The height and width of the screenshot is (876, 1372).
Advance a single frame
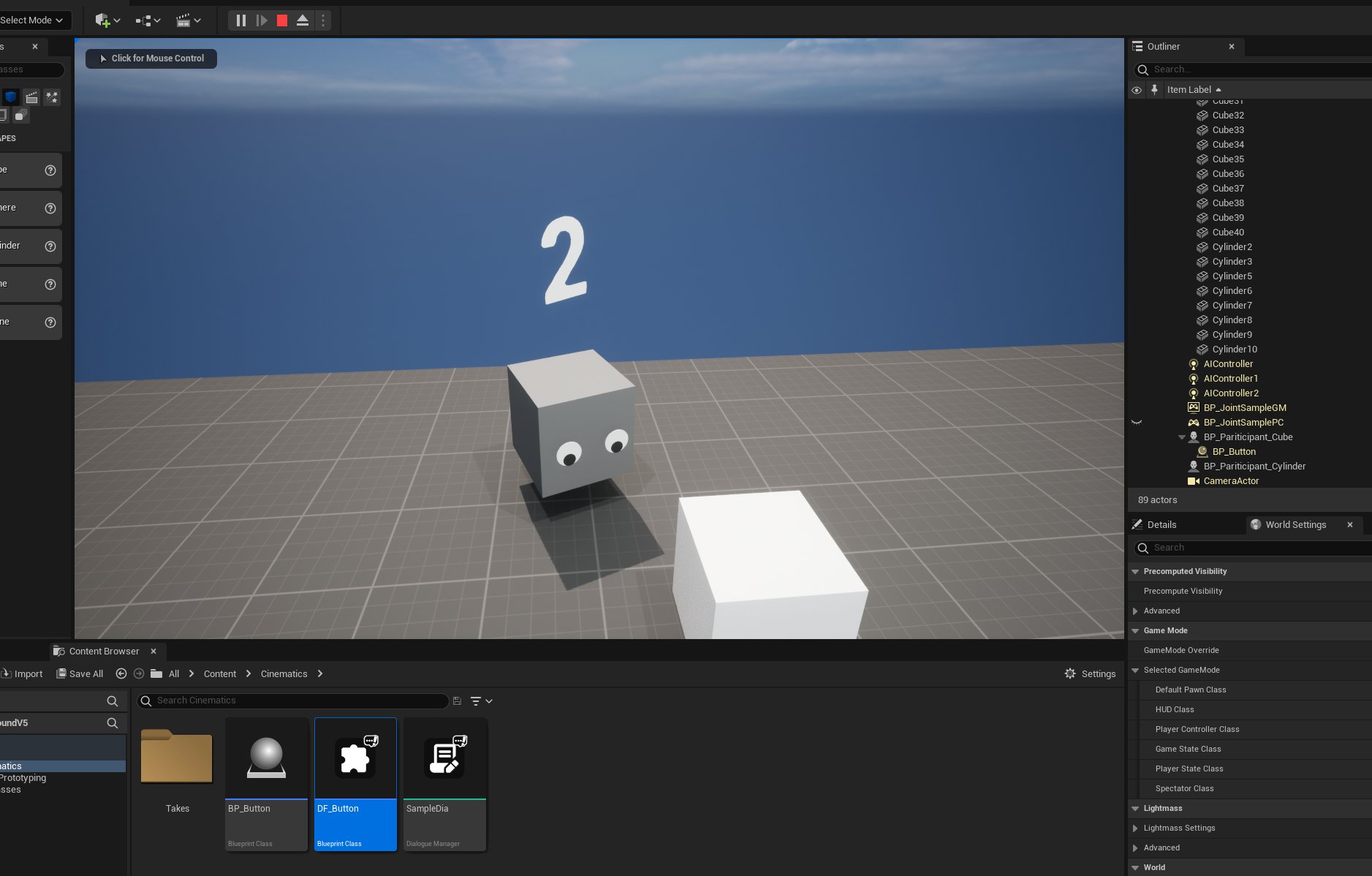coord(262,20)
